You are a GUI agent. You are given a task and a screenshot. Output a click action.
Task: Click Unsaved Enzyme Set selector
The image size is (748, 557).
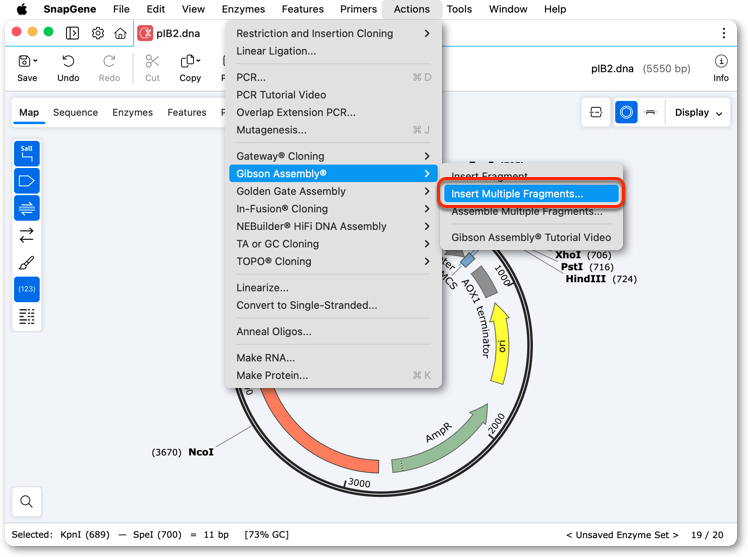pyautogui.click(x=622, y=535)
